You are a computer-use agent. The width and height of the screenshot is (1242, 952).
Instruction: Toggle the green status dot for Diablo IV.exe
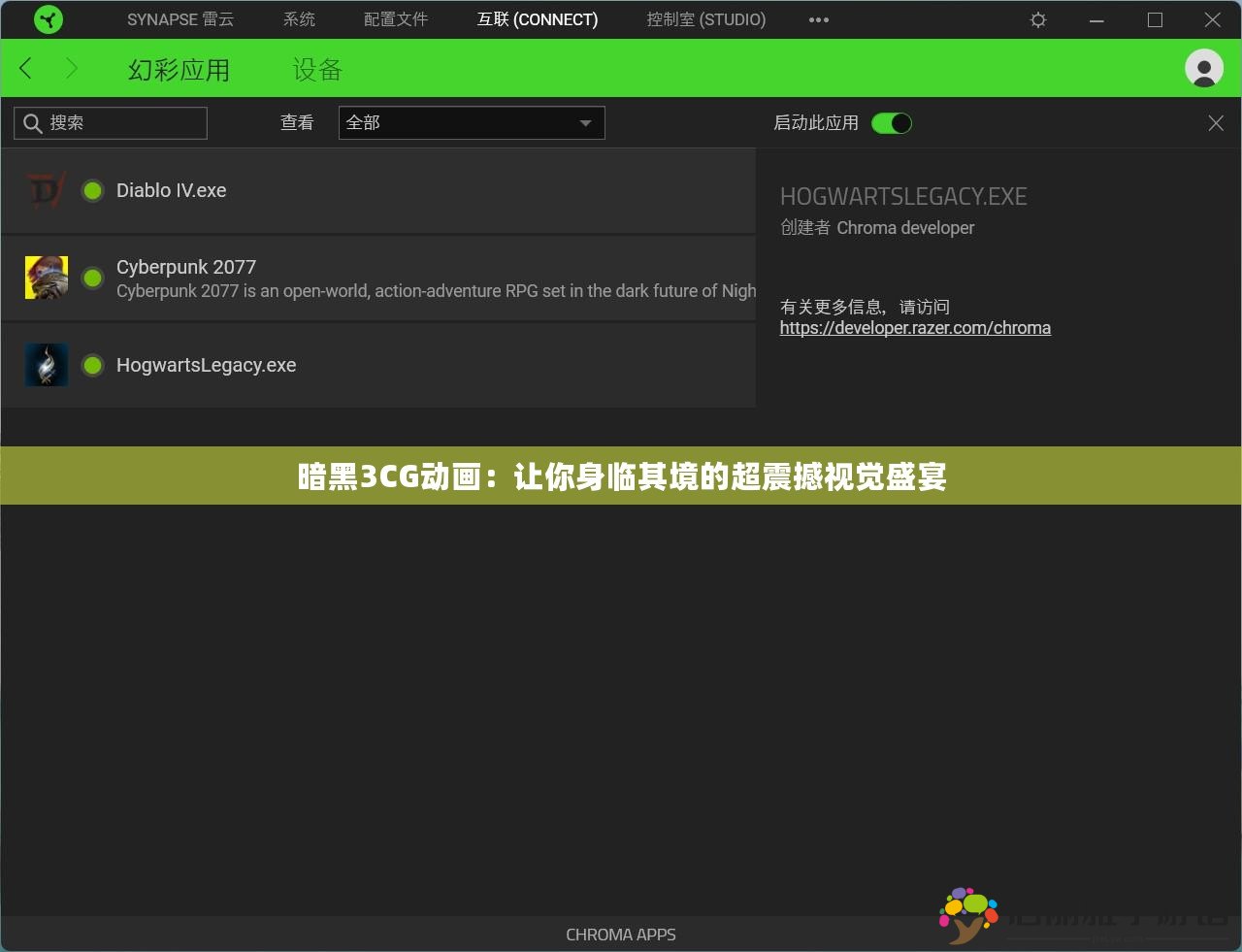(93, 190)
